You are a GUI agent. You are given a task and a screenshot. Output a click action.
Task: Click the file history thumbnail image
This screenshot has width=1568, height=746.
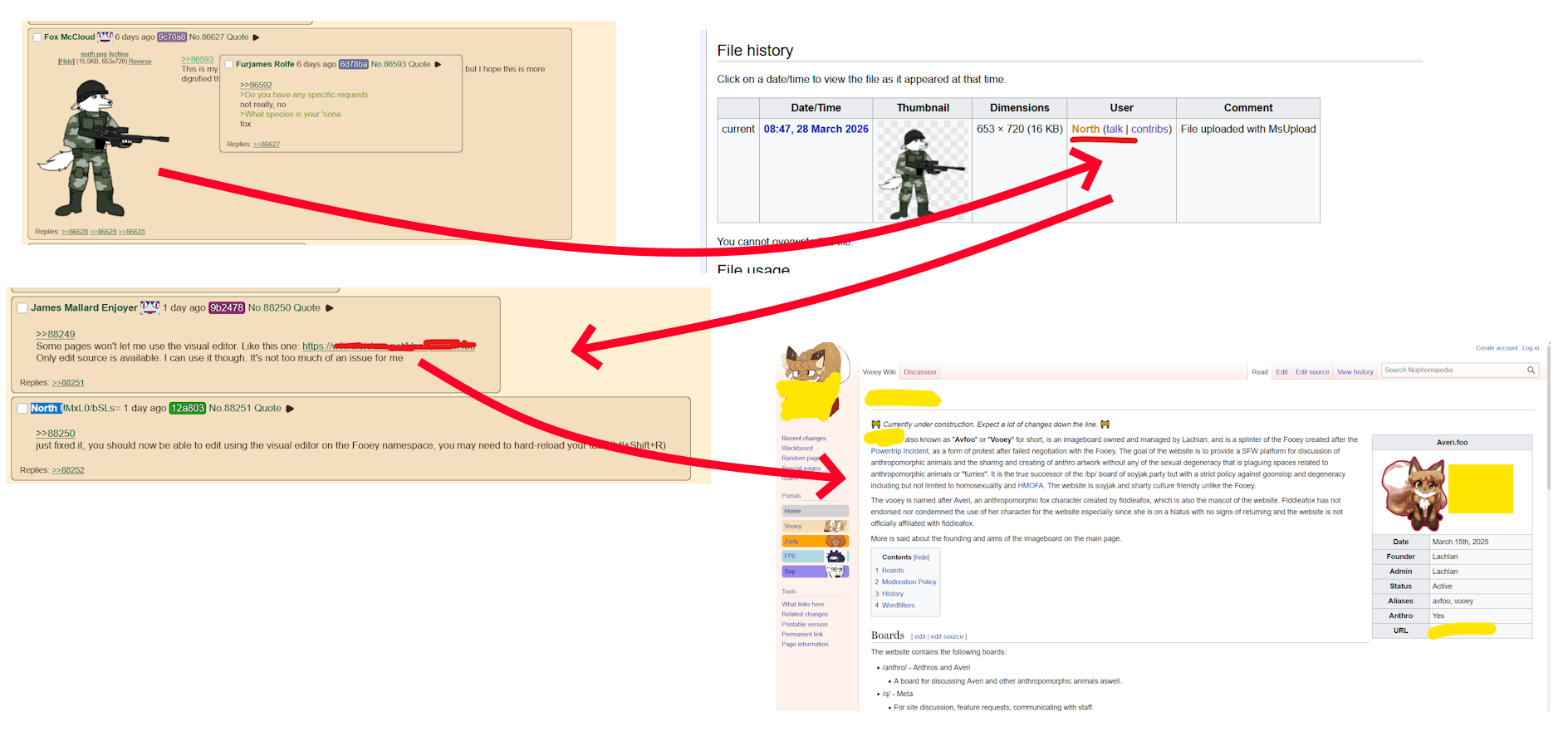click(x=922, y=170)
